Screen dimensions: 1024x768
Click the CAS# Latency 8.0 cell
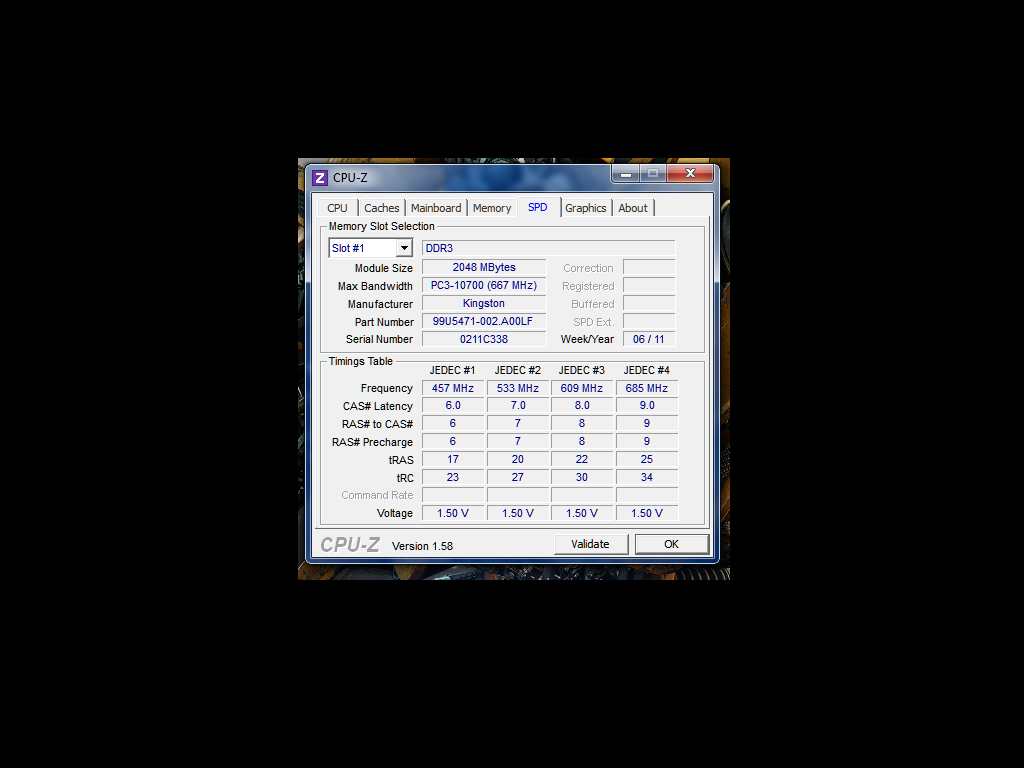coord(582,406)
